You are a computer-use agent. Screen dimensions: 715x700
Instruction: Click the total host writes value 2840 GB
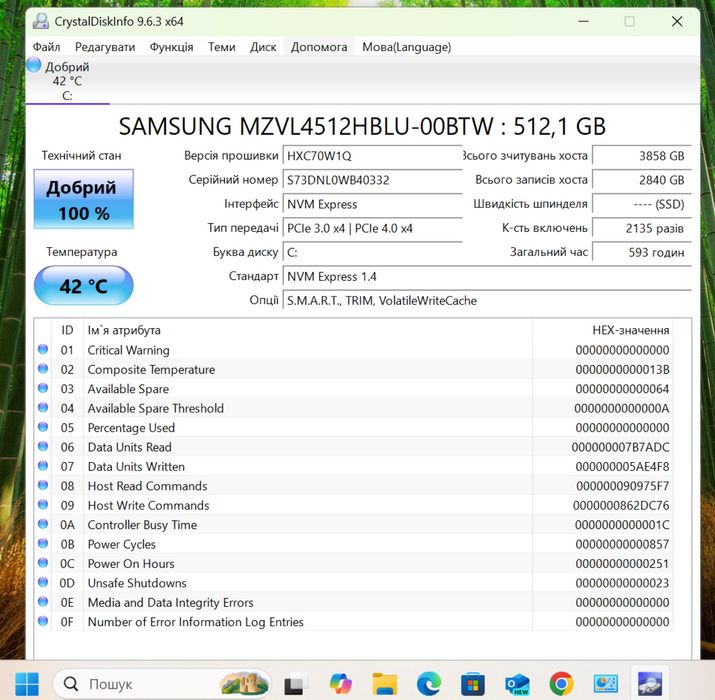642,180
